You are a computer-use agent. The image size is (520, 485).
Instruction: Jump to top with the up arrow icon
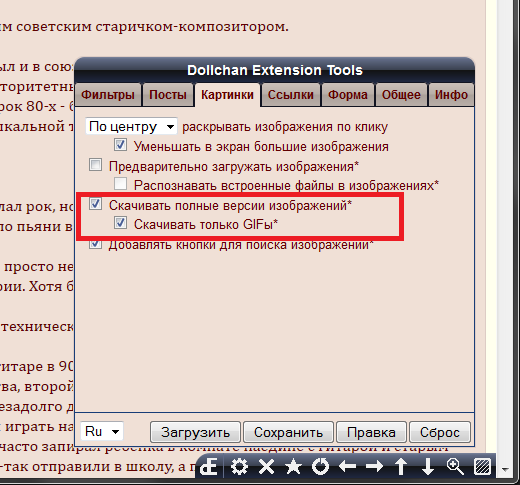(401, 466)
